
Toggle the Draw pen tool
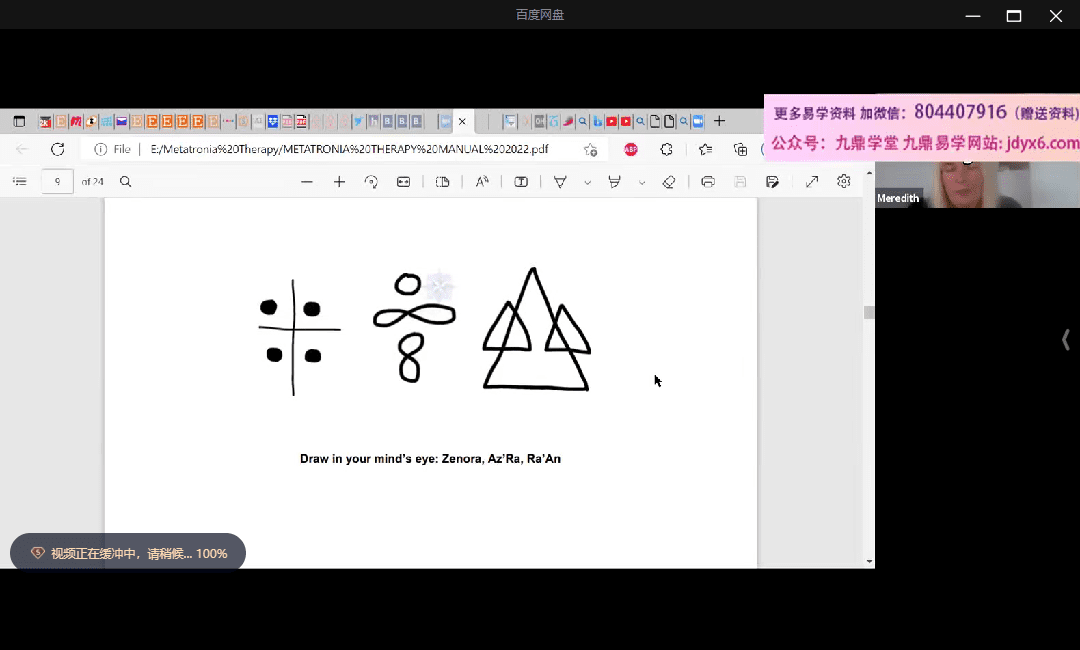pyautogui.click(x=560, y=182)
